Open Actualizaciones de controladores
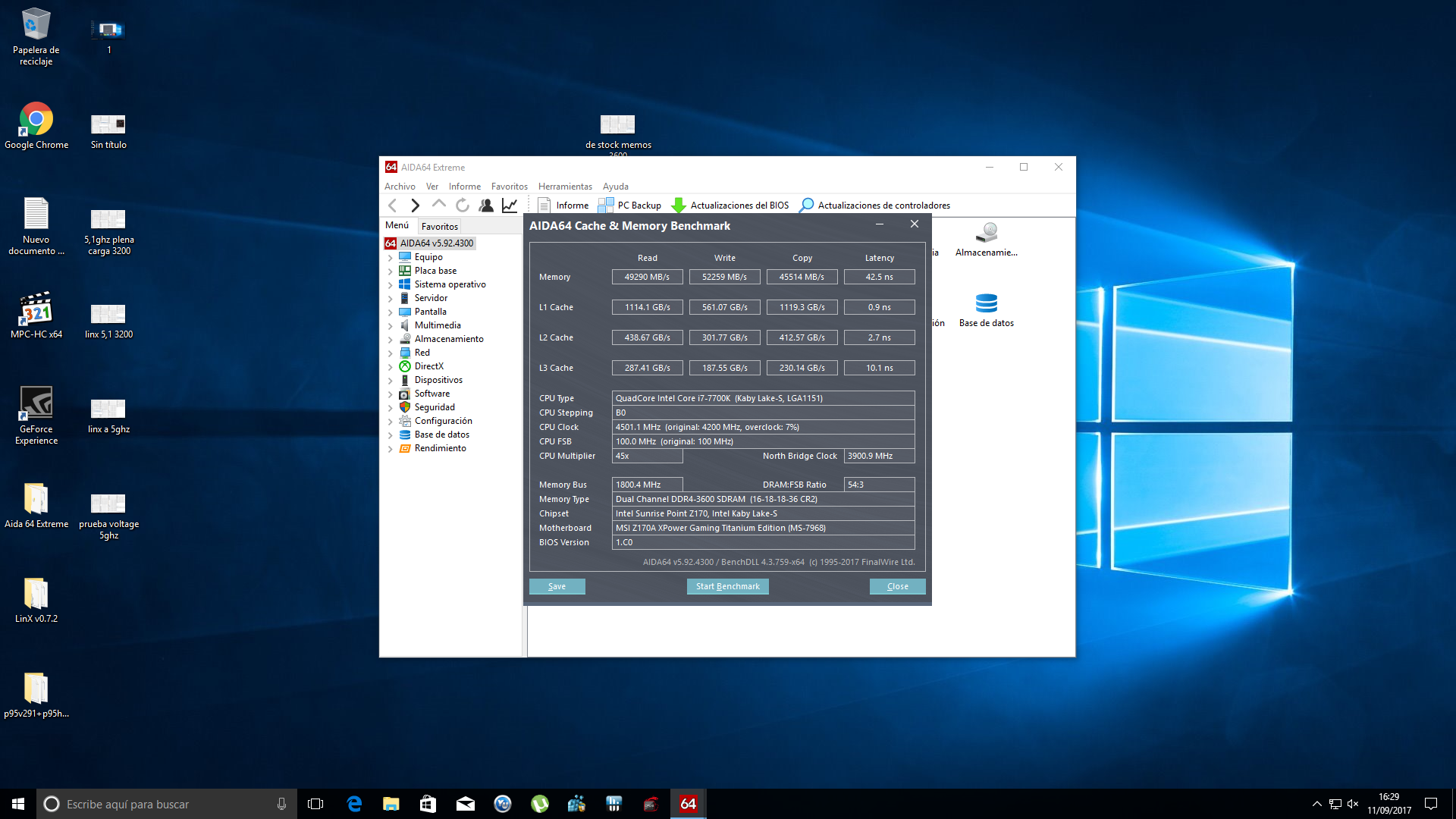The height and width of the screenshot is (819, 1456). [874, 206]
